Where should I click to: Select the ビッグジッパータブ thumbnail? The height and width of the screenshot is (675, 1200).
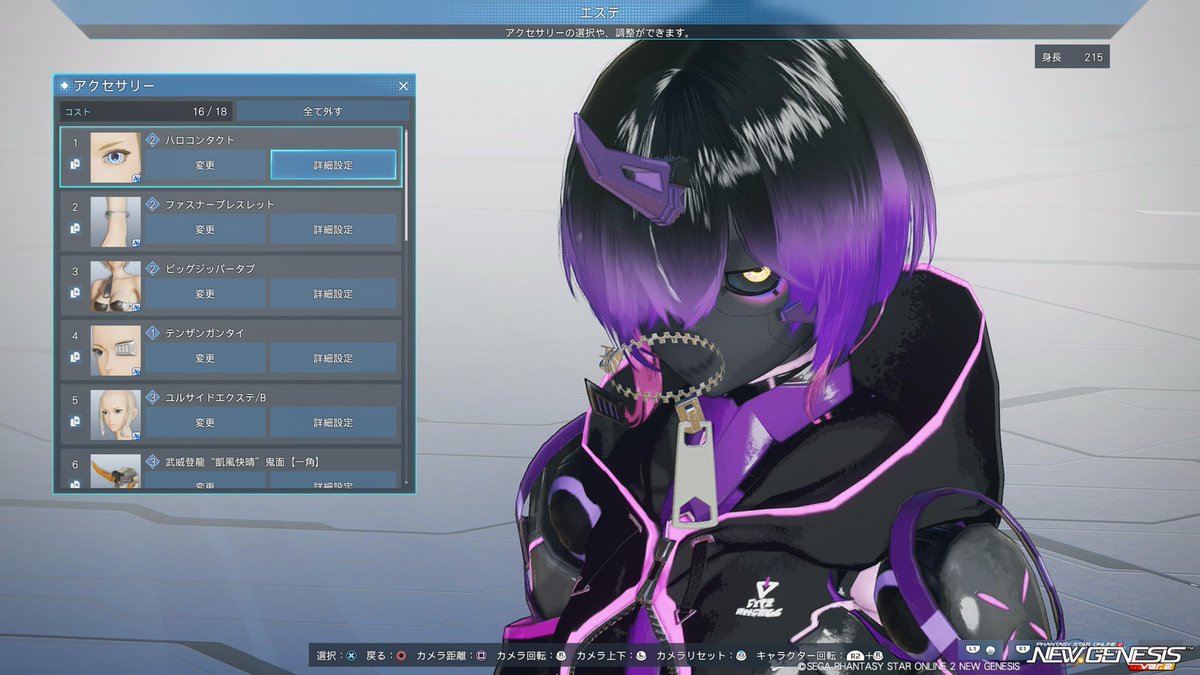pyautogui.click(x=116, y=286)
